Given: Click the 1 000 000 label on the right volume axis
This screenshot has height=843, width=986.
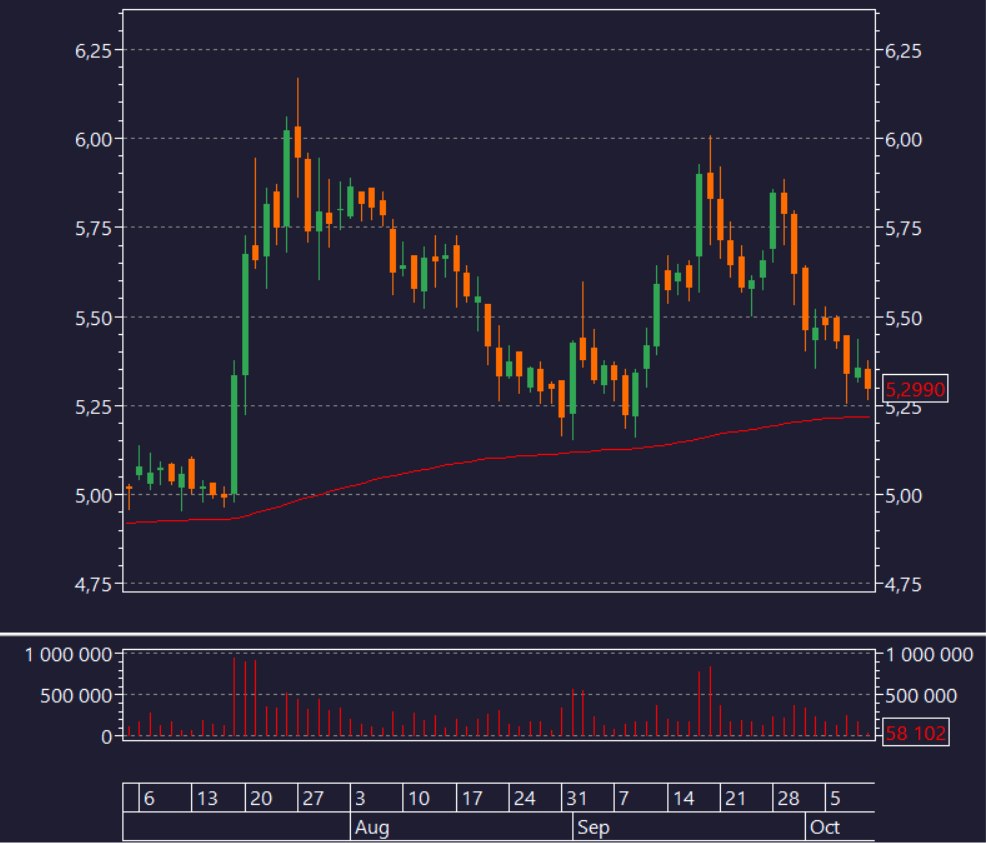Looking at the screenshot, I should coord(929,655).
